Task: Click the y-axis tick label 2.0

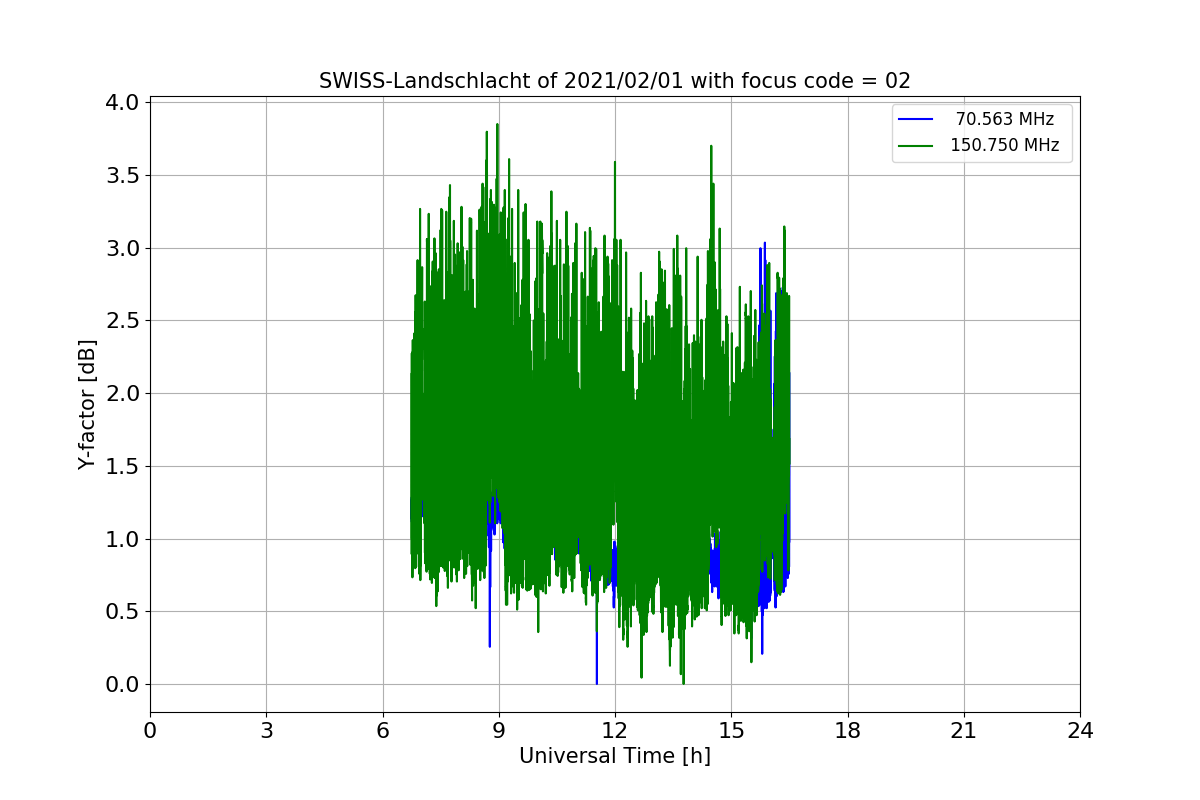Action: tap(123, 394)
